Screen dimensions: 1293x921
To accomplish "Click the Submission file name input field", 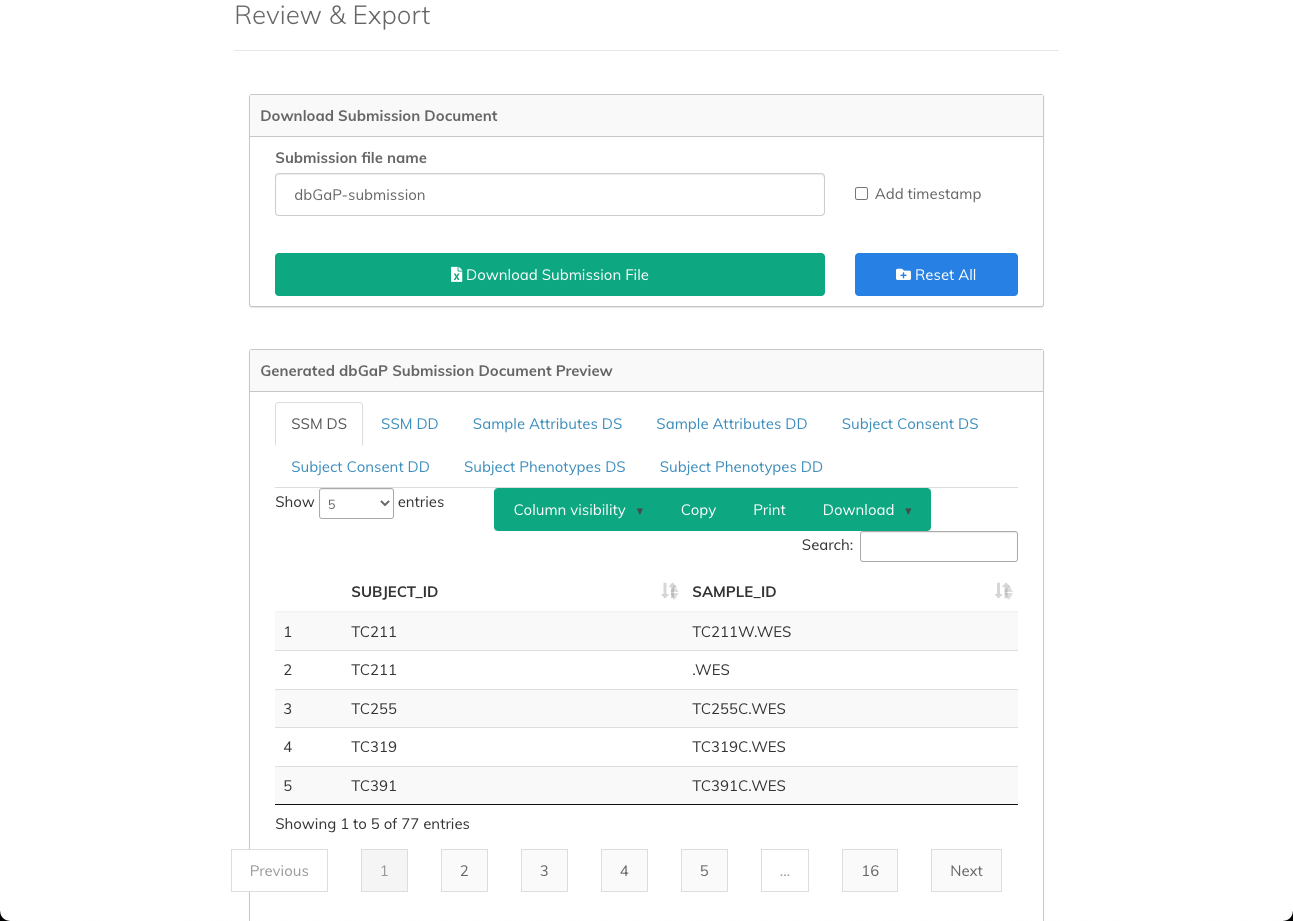I will [550, 195].
